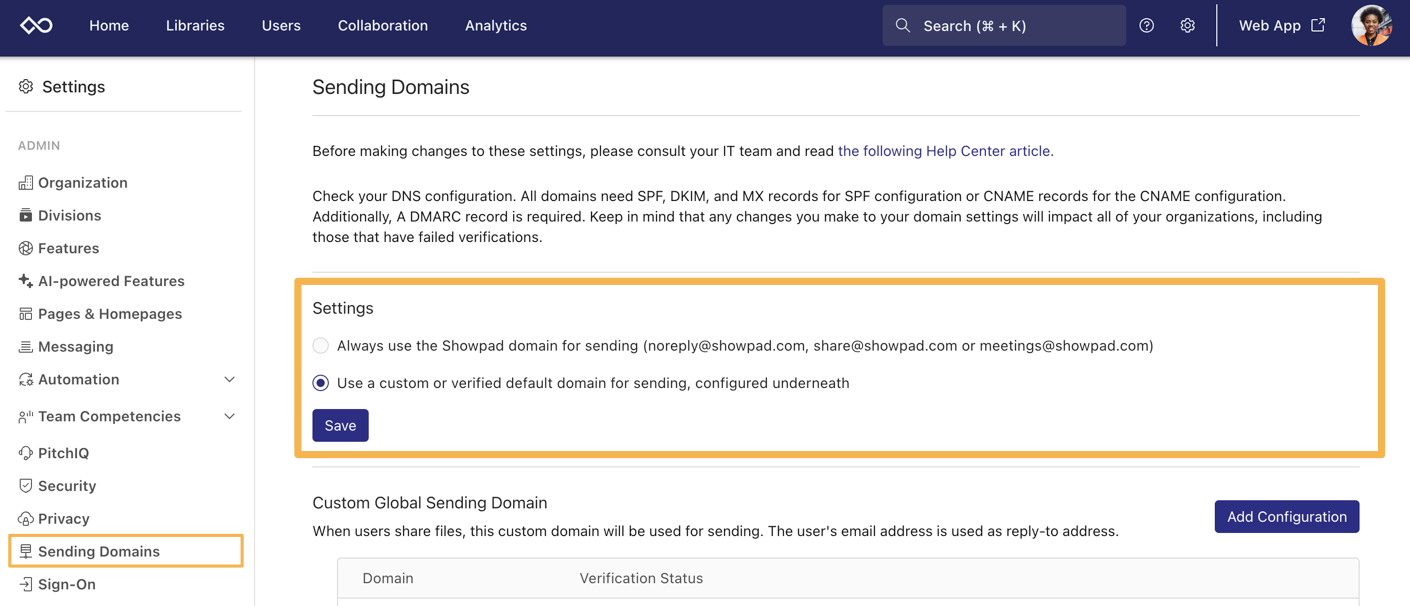Image resolution: width=1410 pixels, height=606 pixels.
Task: Open the help question mark icon
Action: click(x=1146, y=26)
